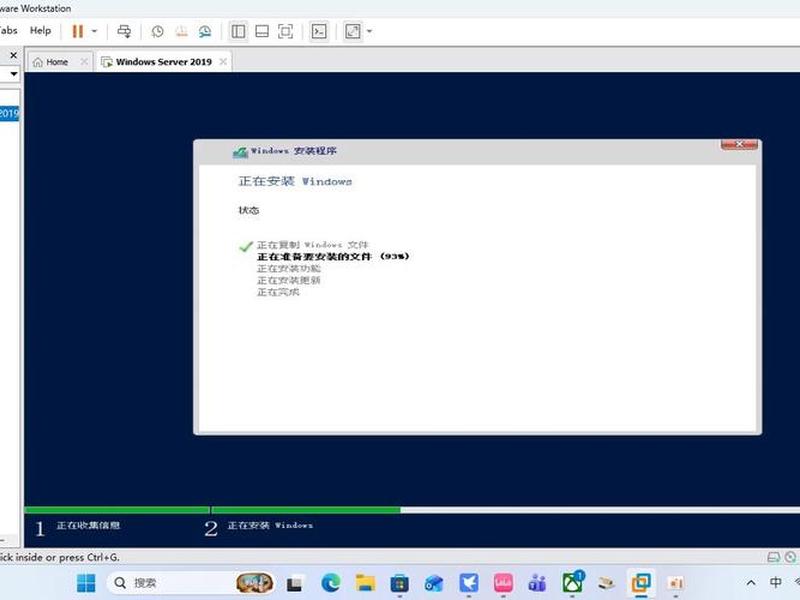Expand the stretch guest options arrow
The height and width of the screenshot is (600, 800).
tap(369, 32)
